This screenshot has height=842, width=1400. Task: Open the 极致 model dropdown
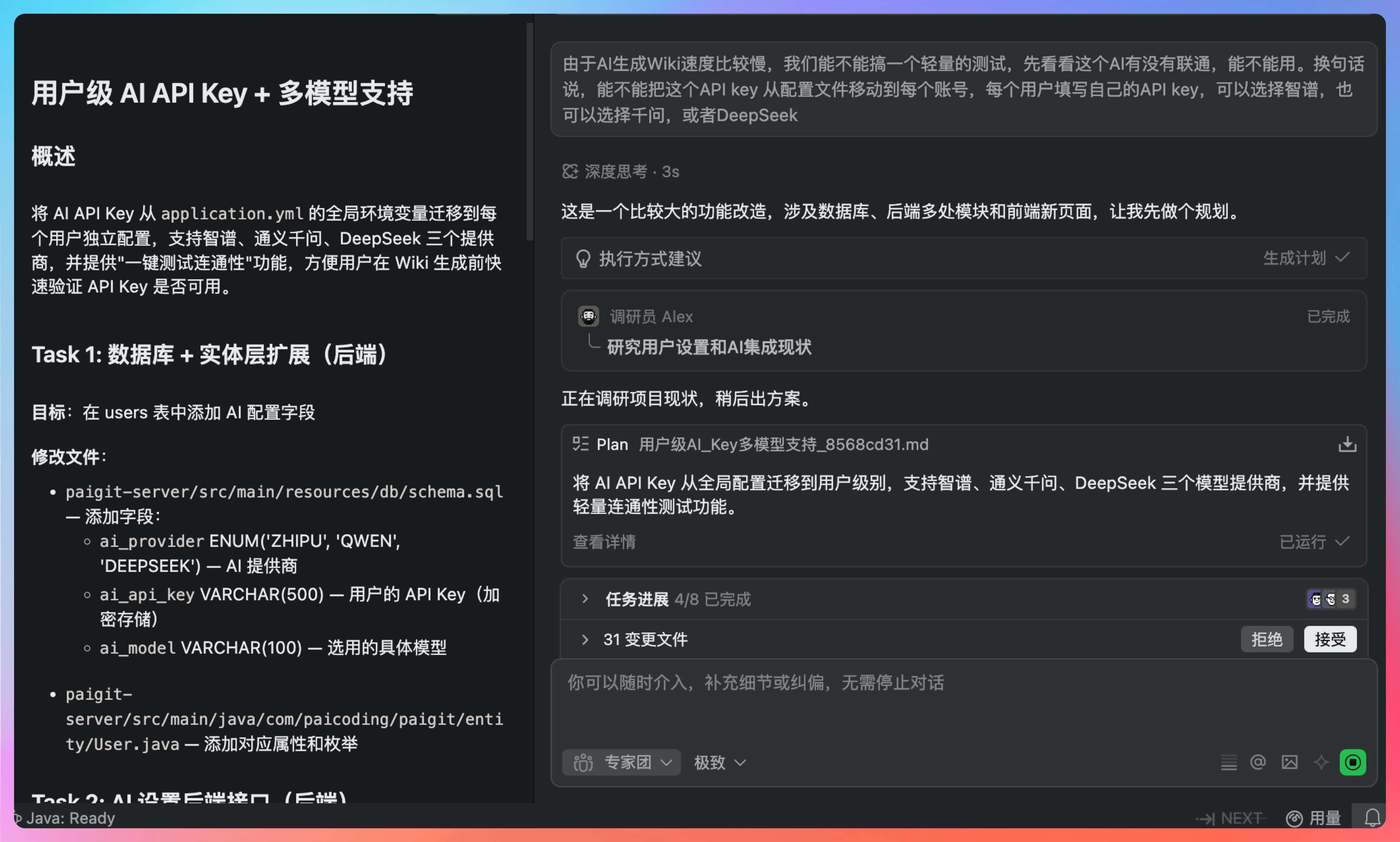719,762
